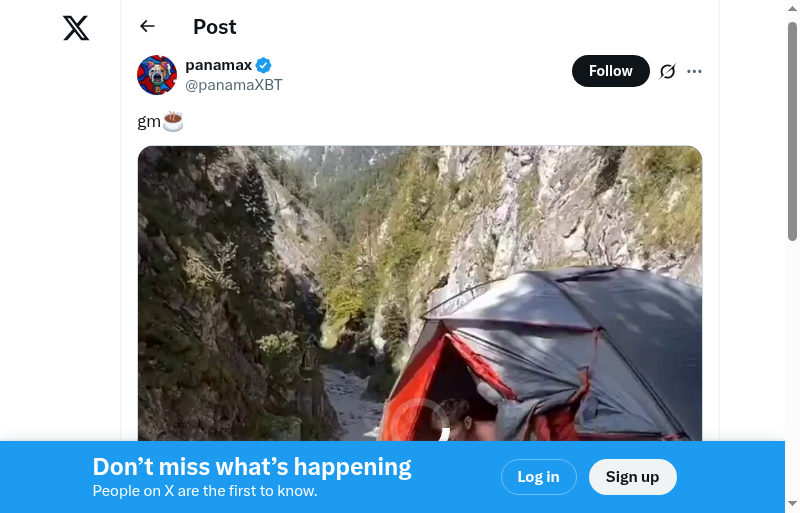Open the More options ellipsis menu

pos(695,71)
